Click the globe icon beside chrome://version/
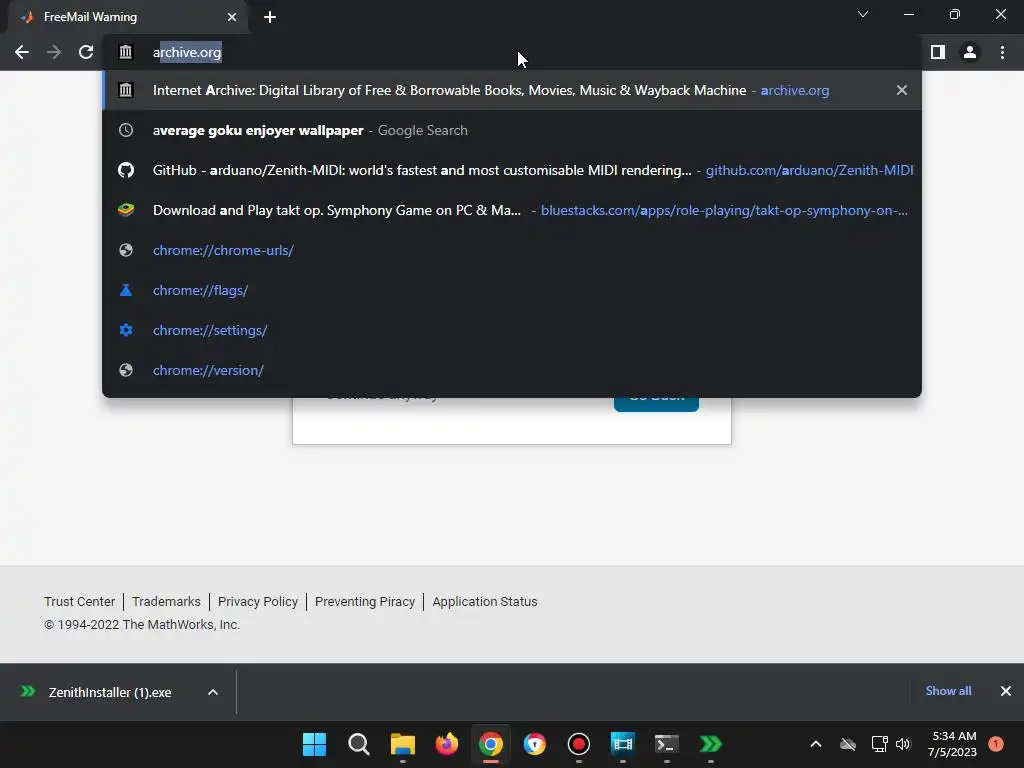The height and width of the screenshot is (768, 1024). coord(126,370)
